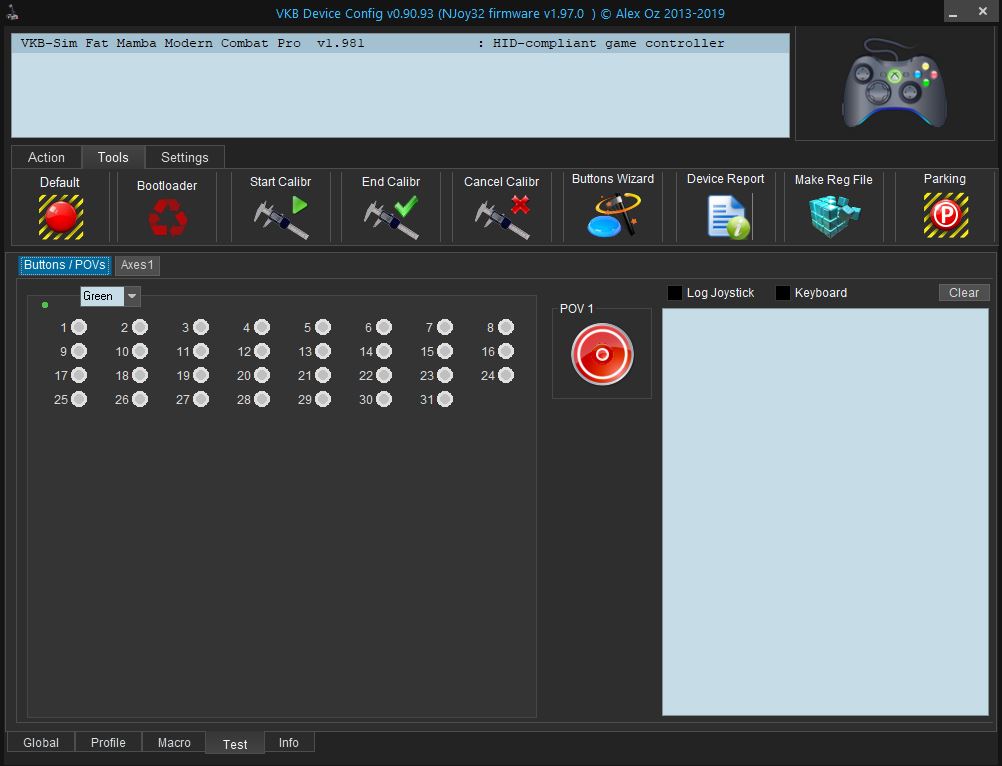Click the Make Reg File cube icon
1002x766 pixels.
click(x=834, y=217)
